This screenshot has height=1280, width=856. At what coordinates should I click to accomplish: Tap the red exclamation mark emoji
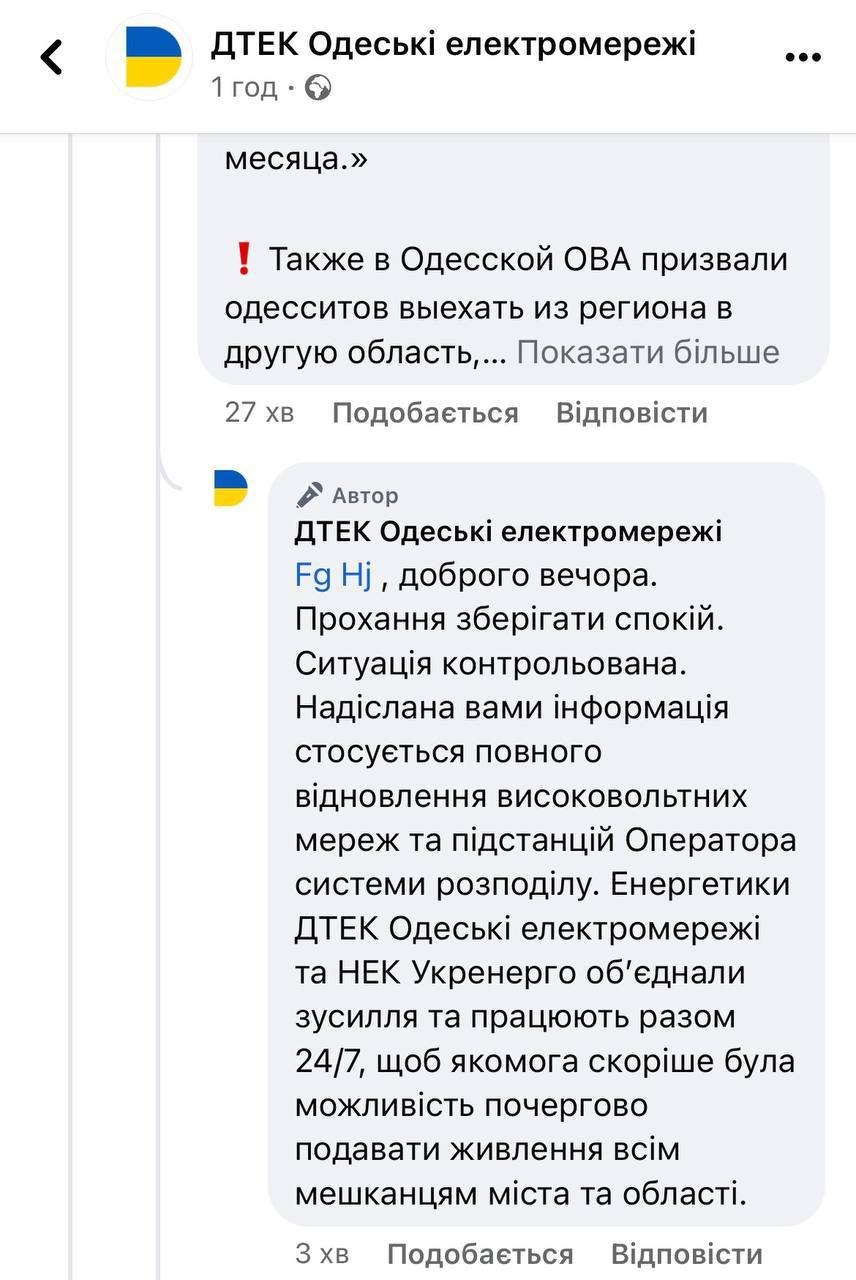(x=241, y=261)
